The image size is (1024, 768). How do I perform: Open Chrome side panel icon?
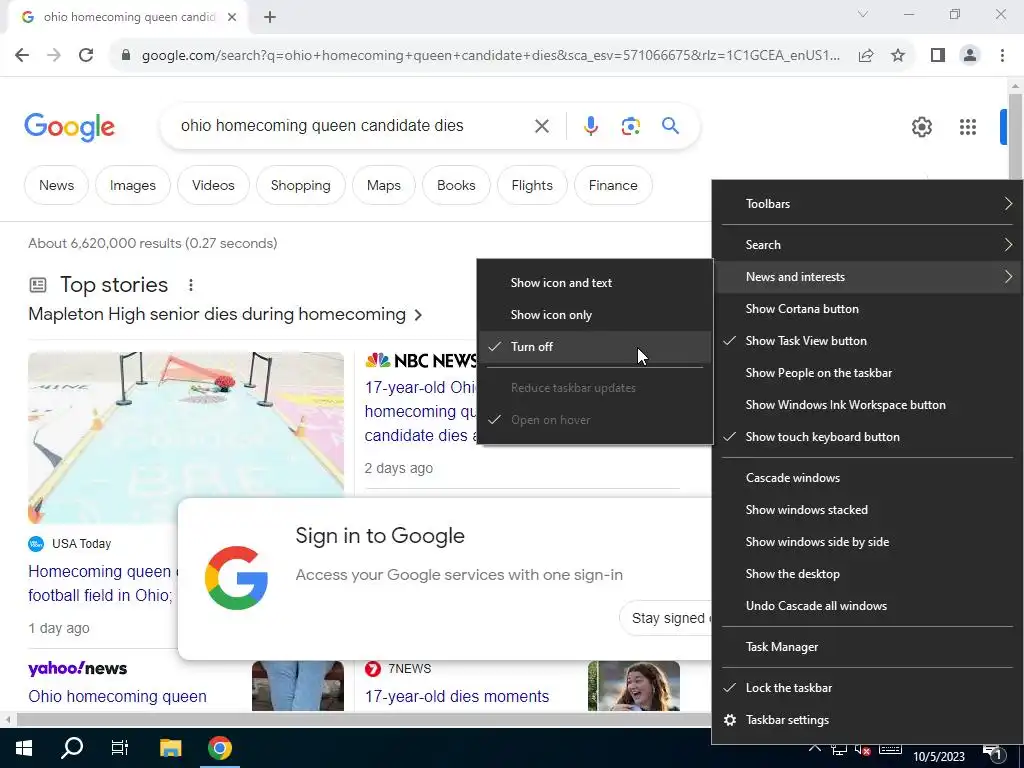click(x=938, y=56)
